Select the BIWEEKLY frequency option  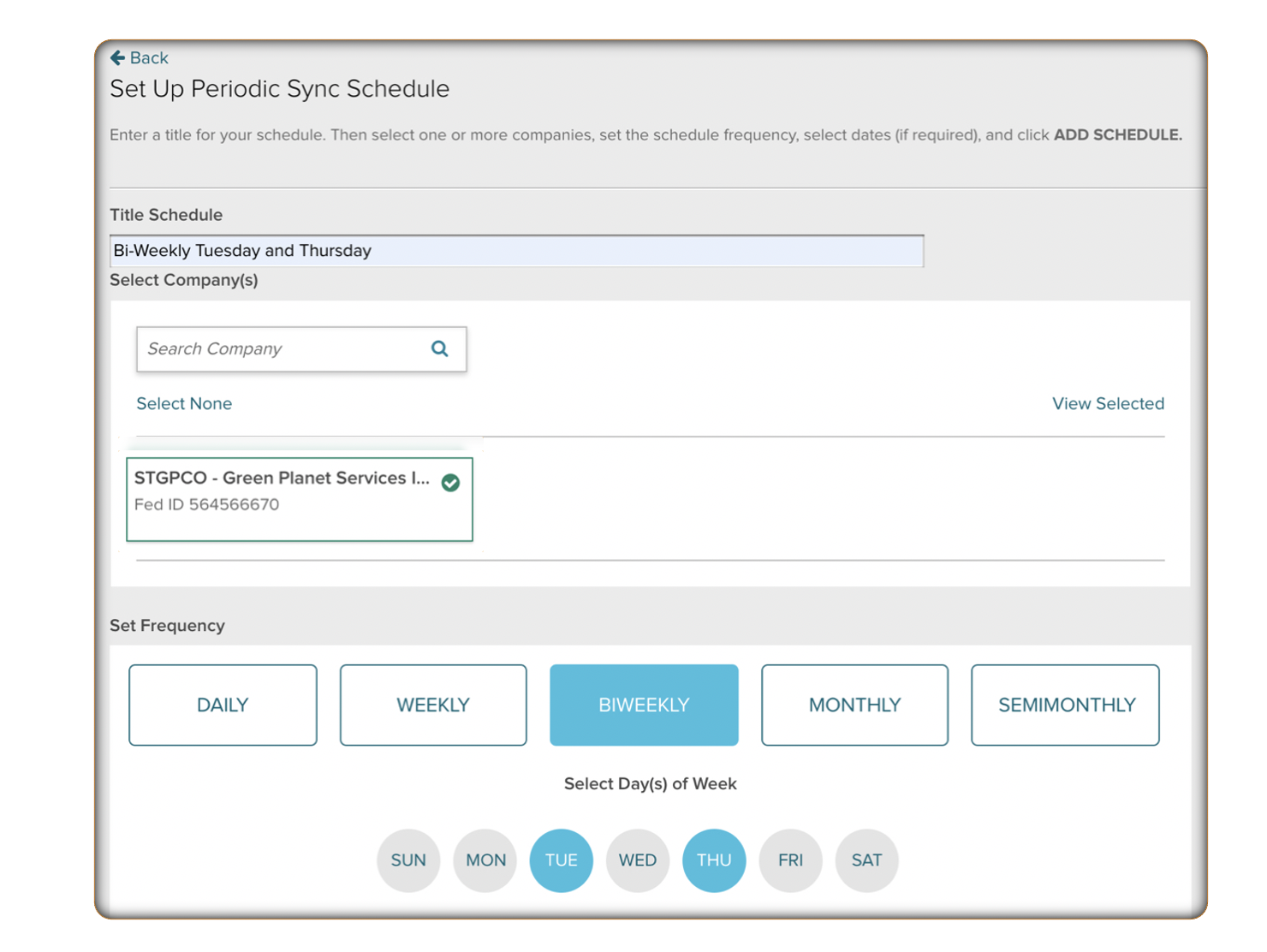coord(644,705)
